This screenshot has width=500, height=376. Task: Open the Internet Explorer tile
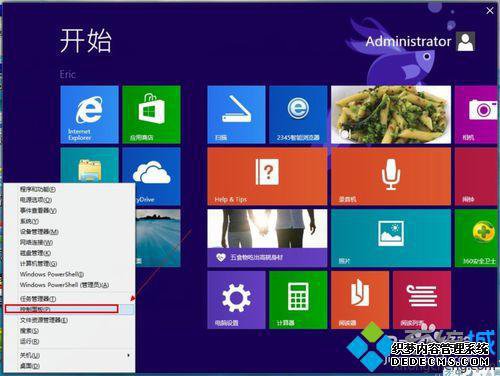(89, 115)
